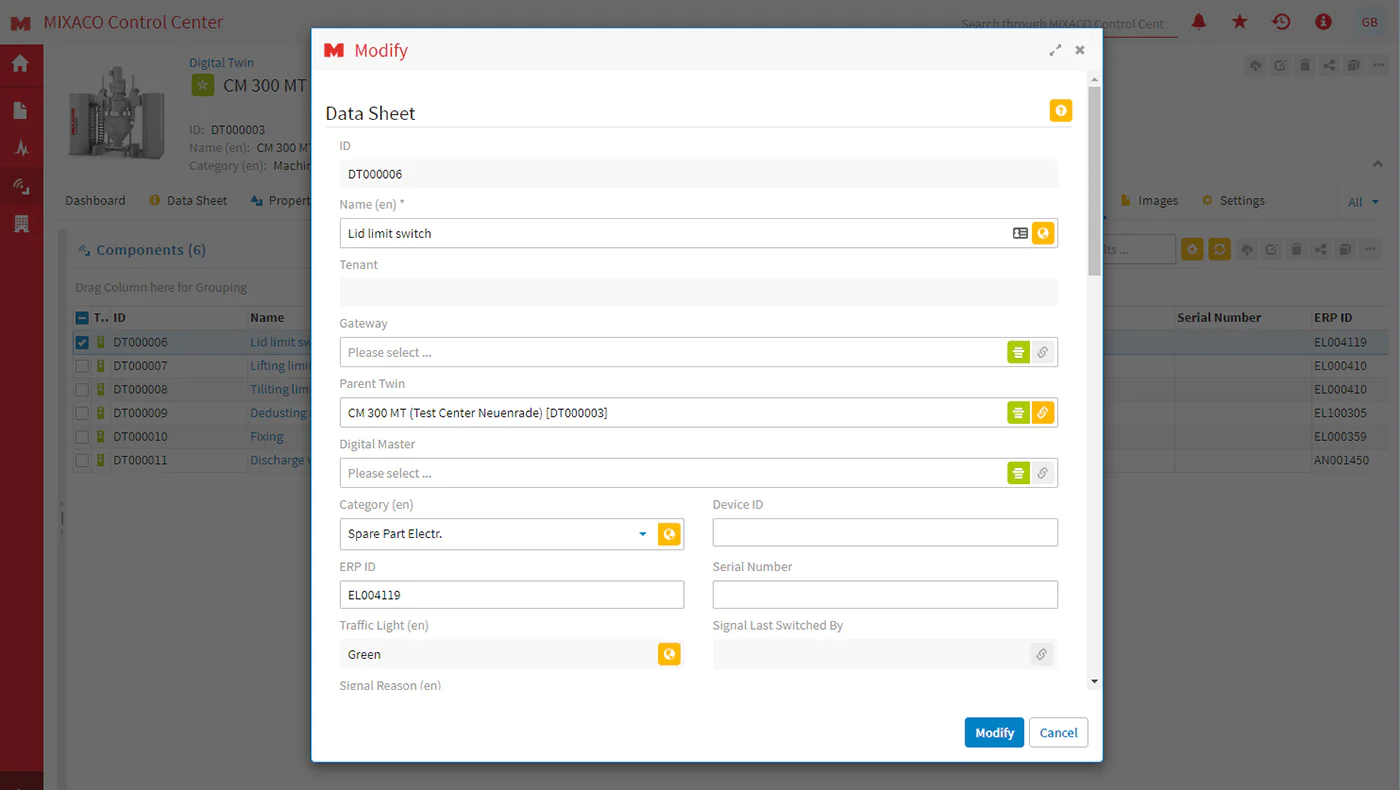Click the Cancel button
The width and height of the screenshot is (1400, 790).
[1058, 733]
